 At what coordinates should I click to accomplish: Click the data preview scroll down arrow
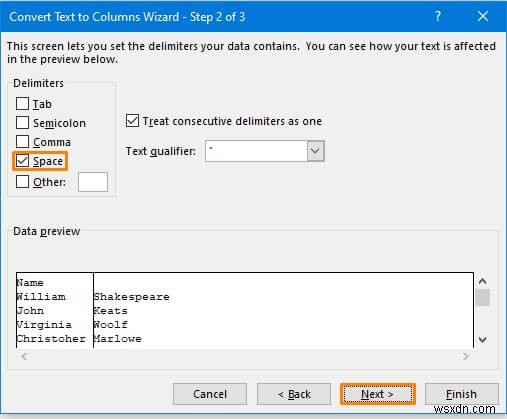482,340
